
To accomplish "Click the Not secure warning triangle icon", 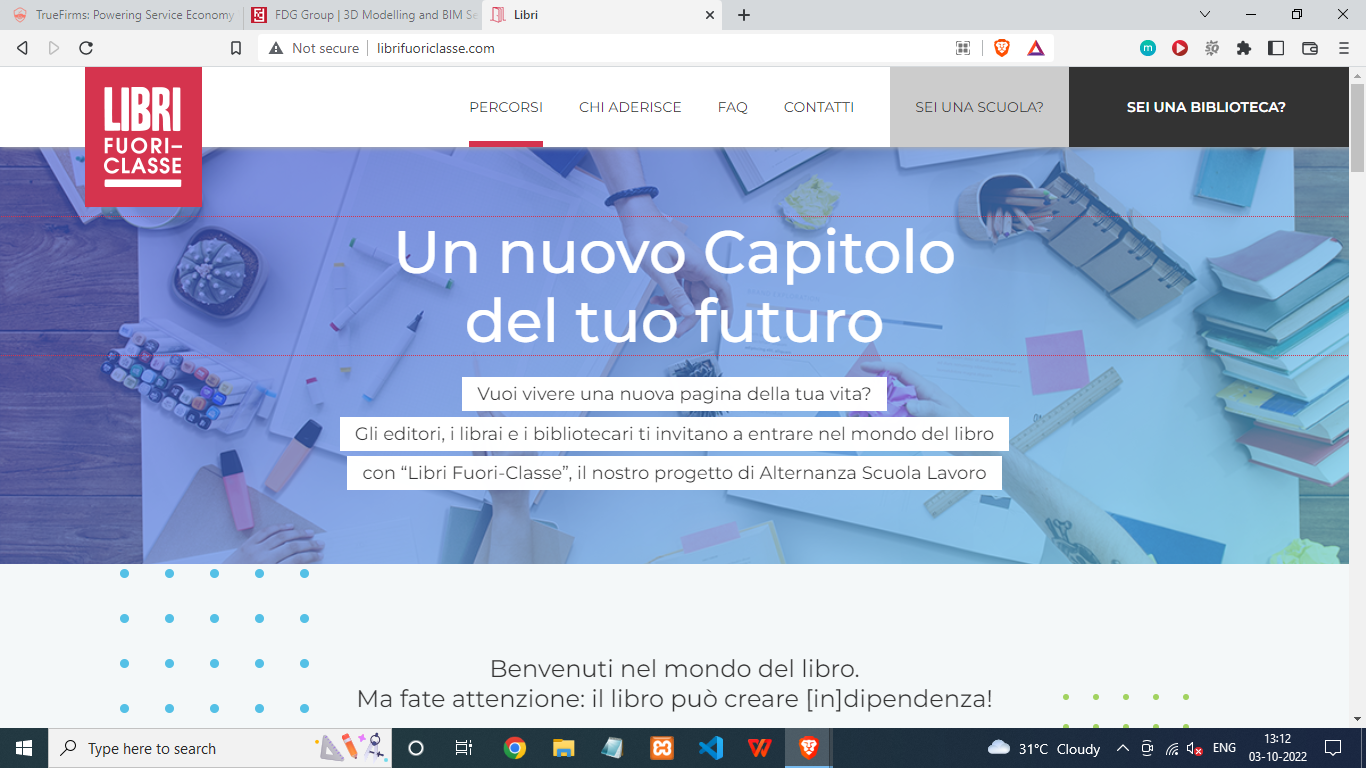I will pos(276,48).
